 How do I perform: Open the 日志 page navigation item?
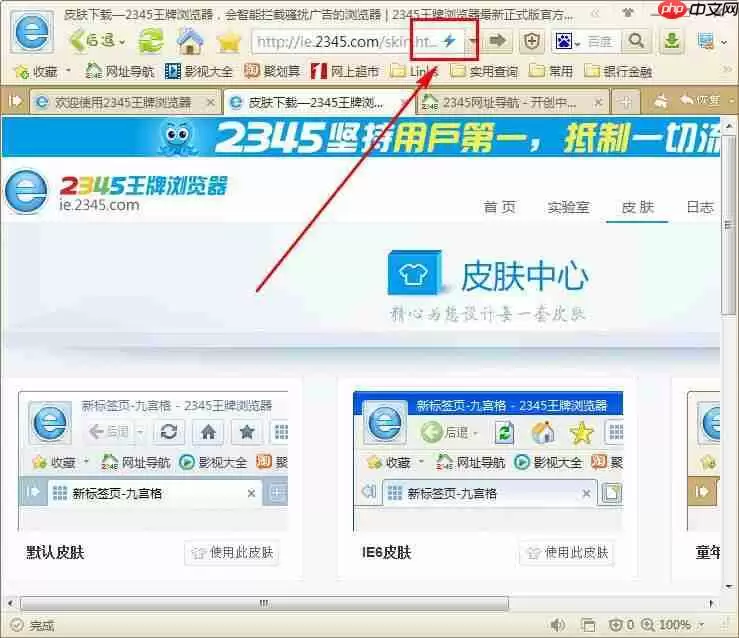tap(700, 207)
